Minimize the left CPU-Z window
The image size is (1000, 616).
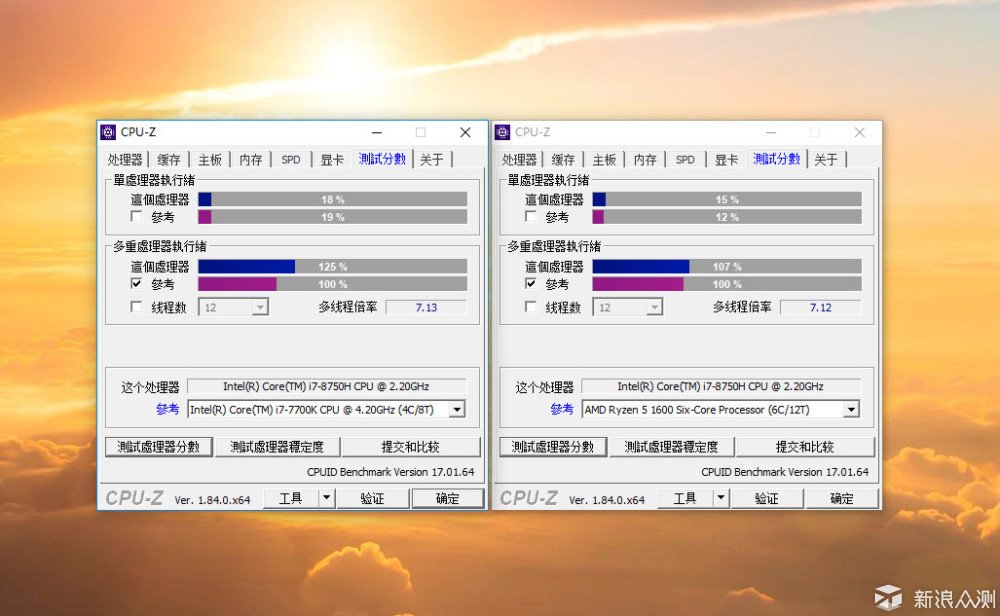pyautogui.click(x=377, y=132)
